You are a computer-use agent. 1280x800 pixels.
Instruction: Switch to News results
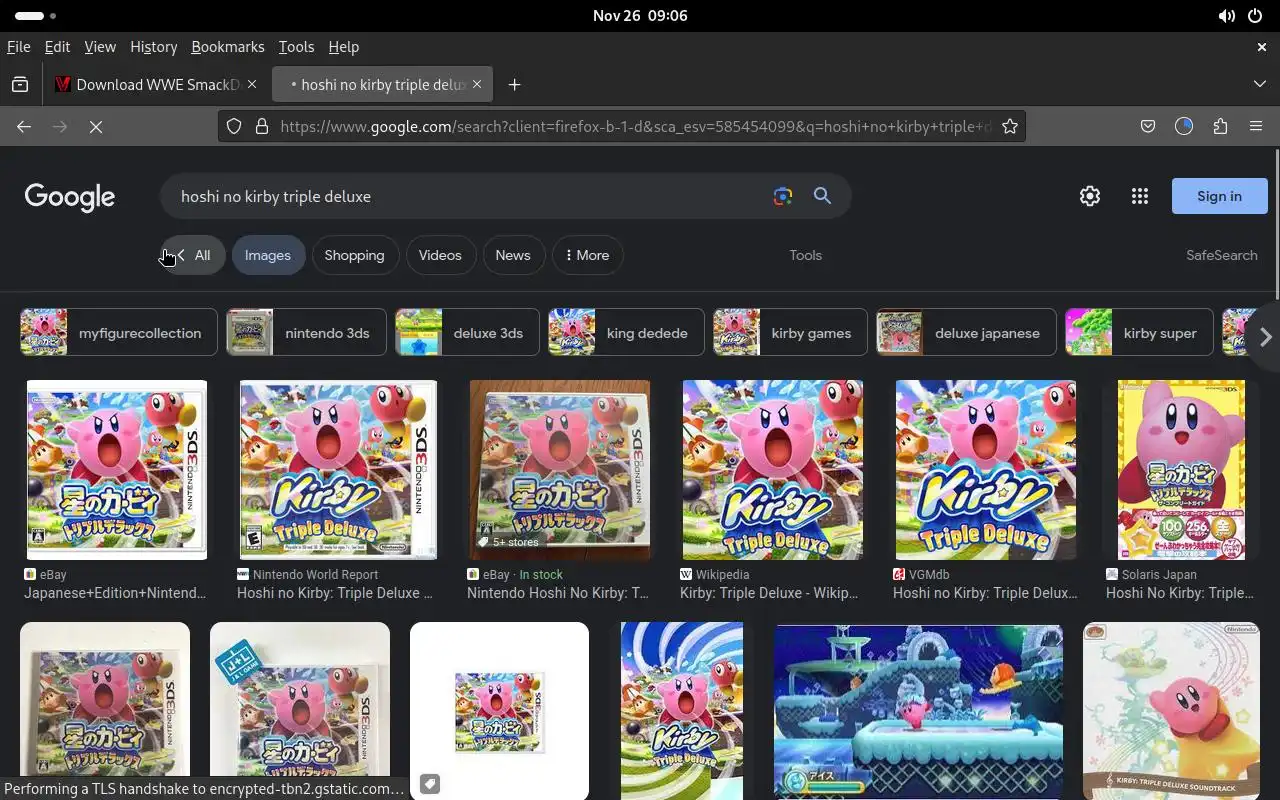[513, 255]
